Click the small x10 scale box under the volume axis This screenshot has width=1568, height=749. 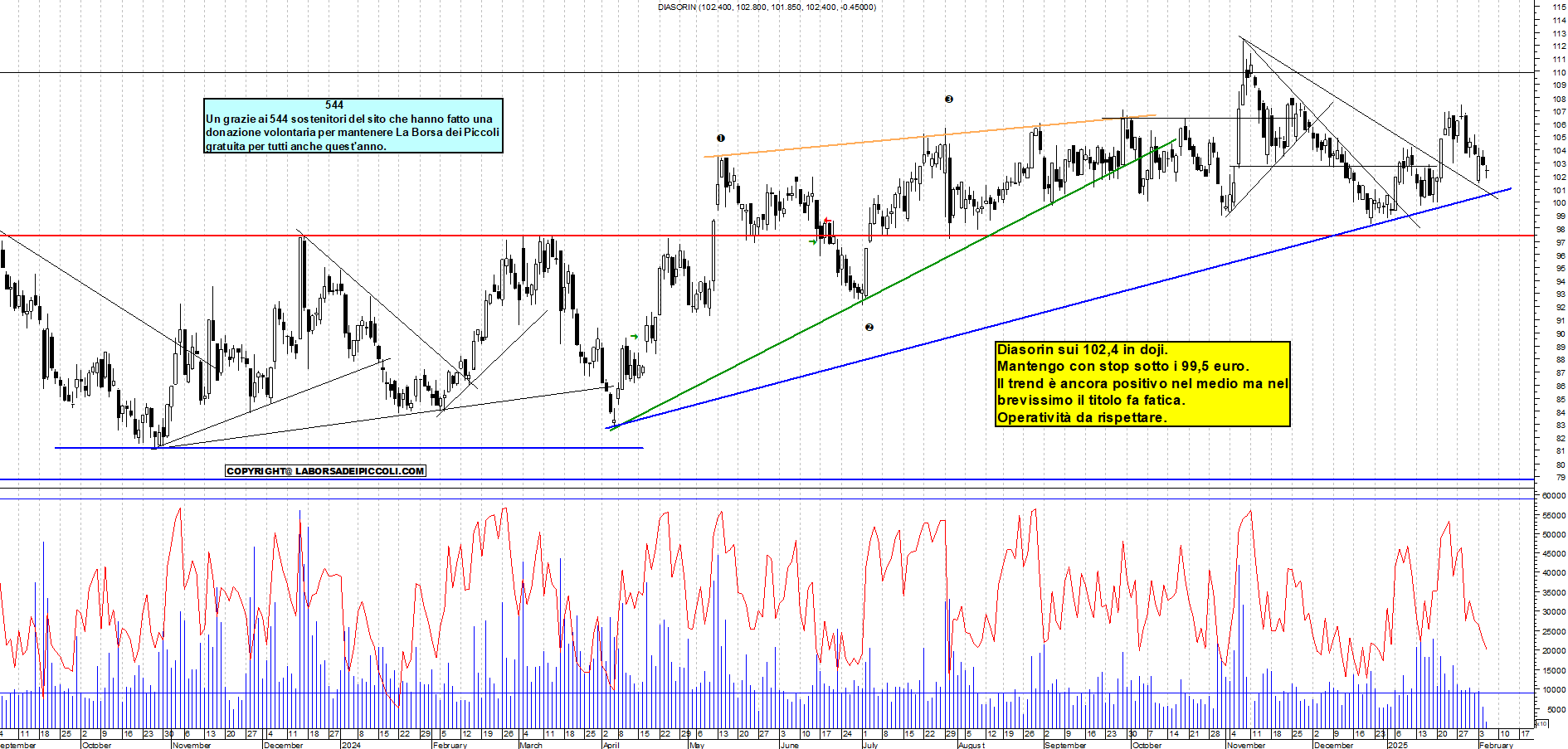1542,724
